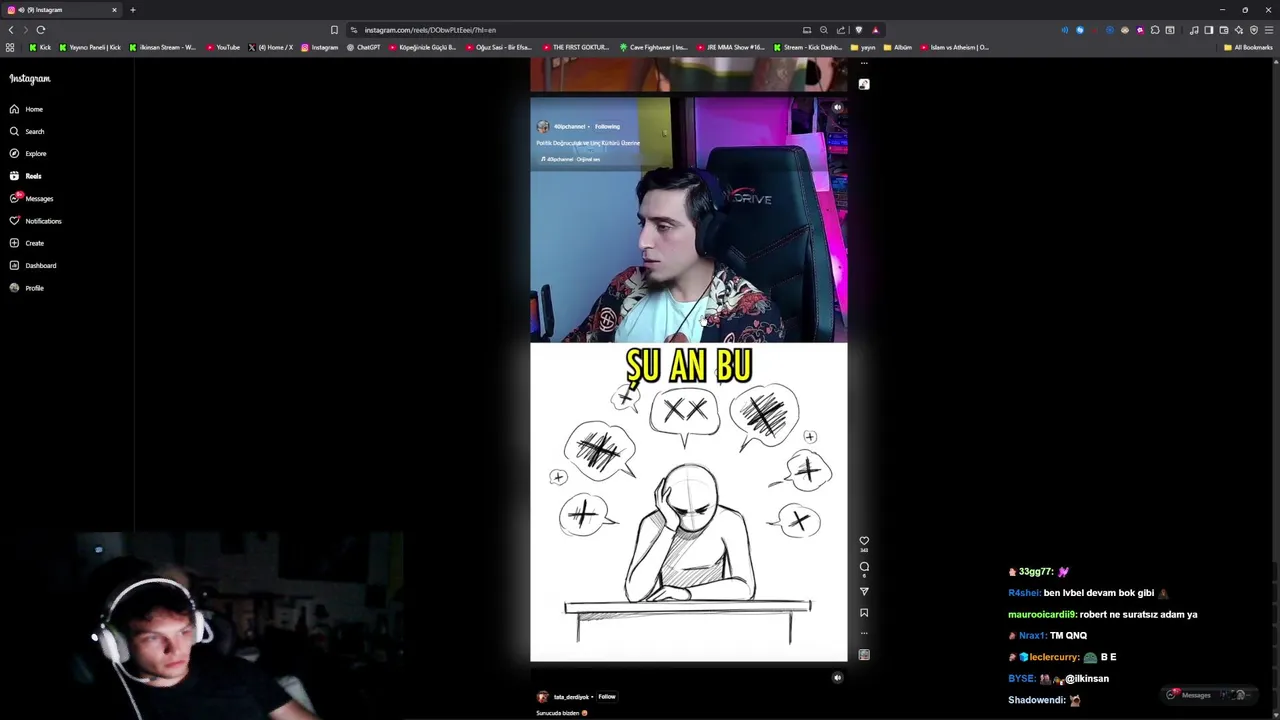Click the Instagram logo wordmark
Screen dimensions: 1280x720
click(30, 79)
